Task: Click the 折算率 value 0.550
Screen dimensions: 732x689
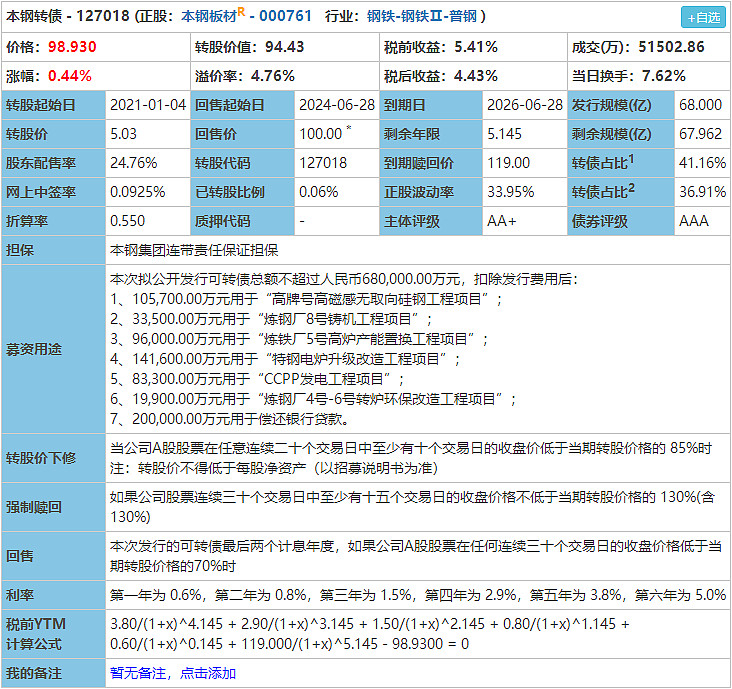Action: point(127,221)
